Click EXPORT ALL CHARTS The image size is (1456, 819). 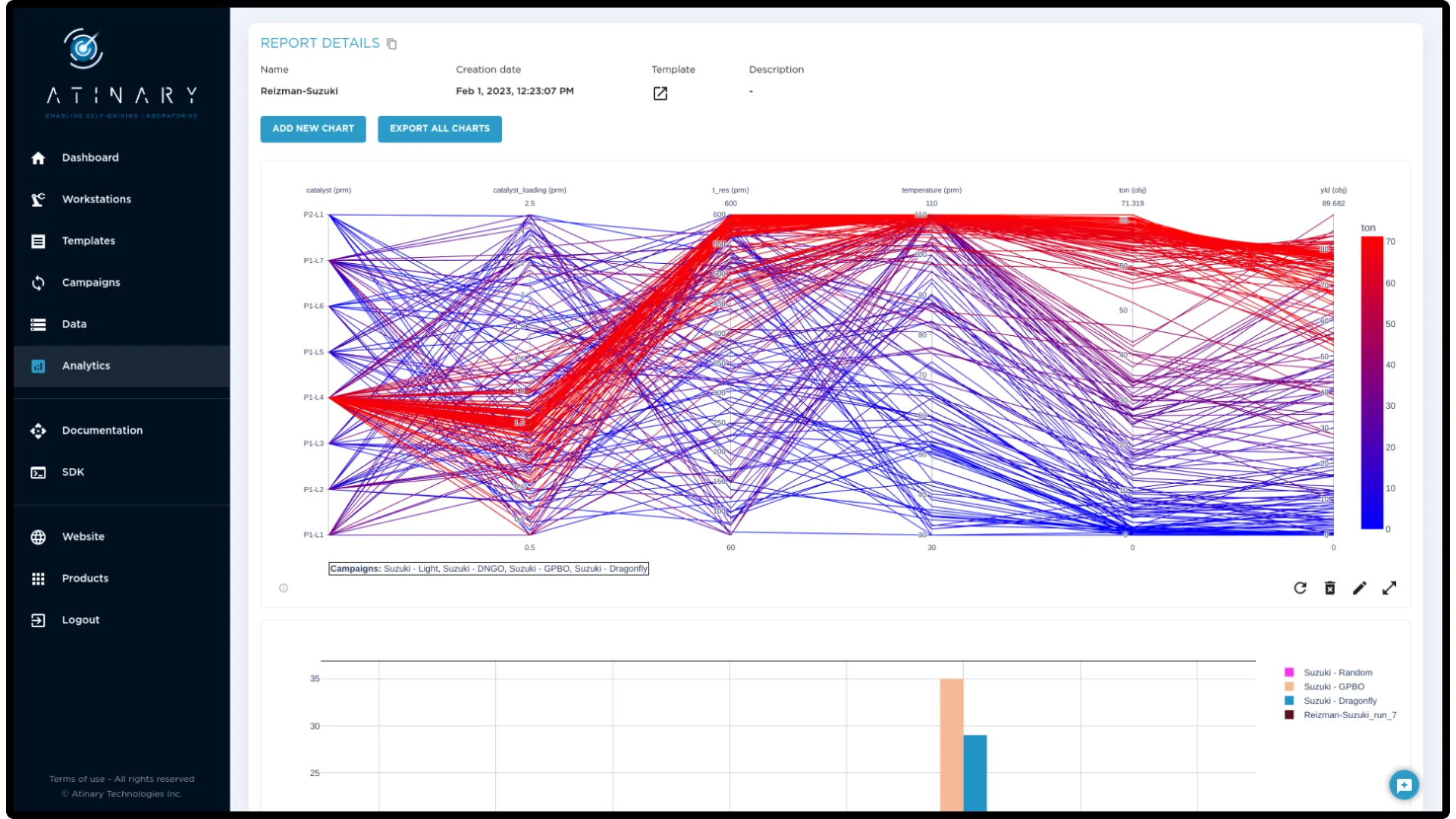pos(439,129)
